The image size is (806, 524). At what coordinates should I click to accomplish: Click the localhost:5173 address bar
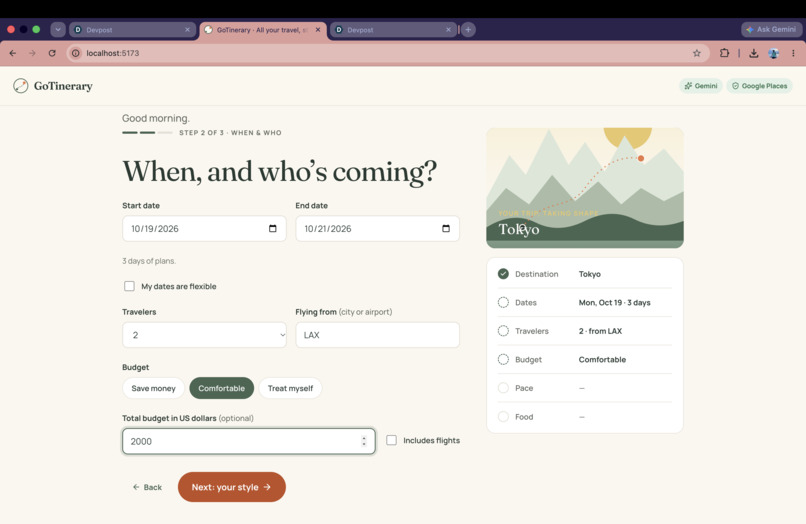[x=388, y=53]
